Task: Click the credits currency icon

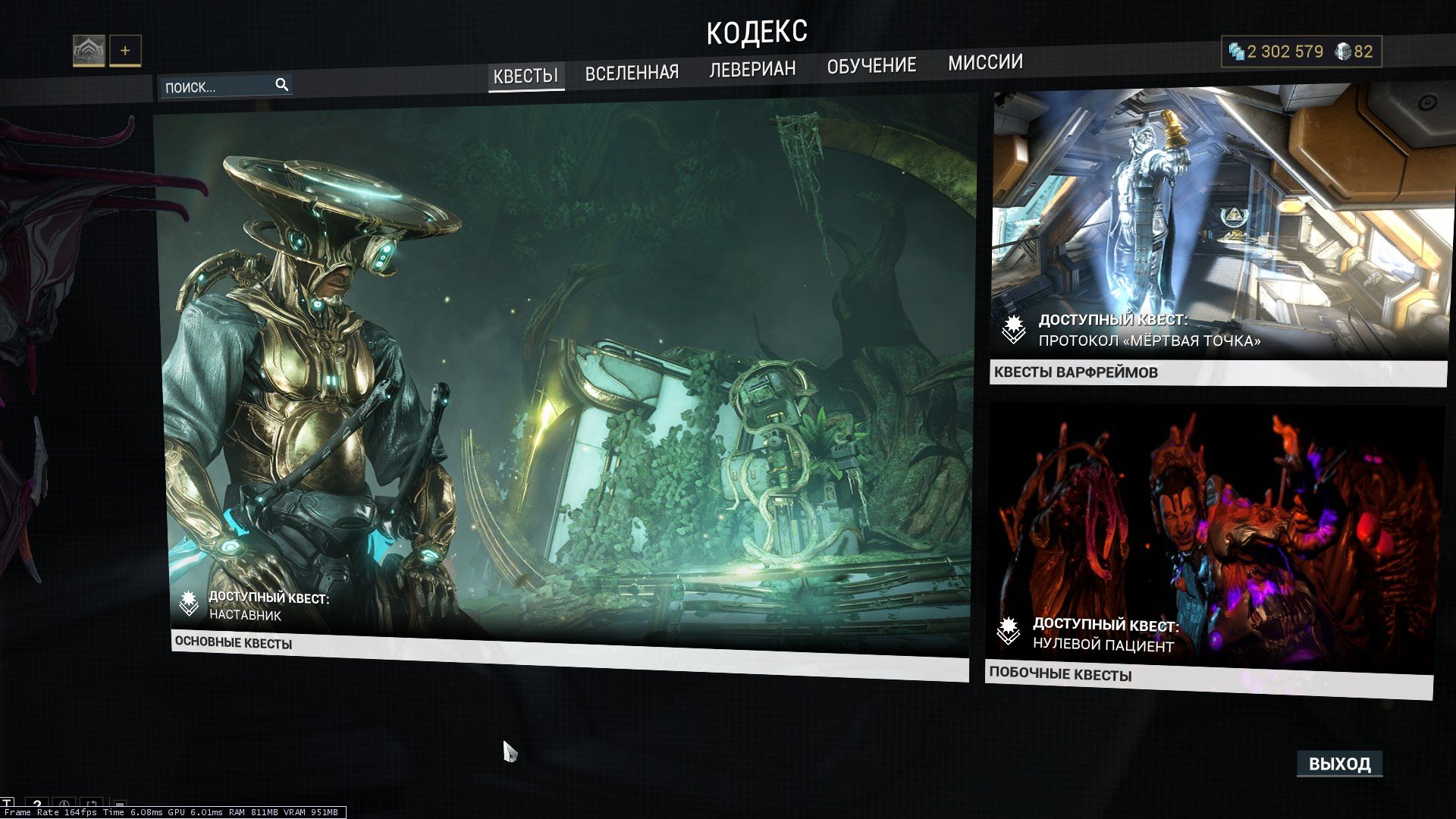Action: click(1236, 52)
